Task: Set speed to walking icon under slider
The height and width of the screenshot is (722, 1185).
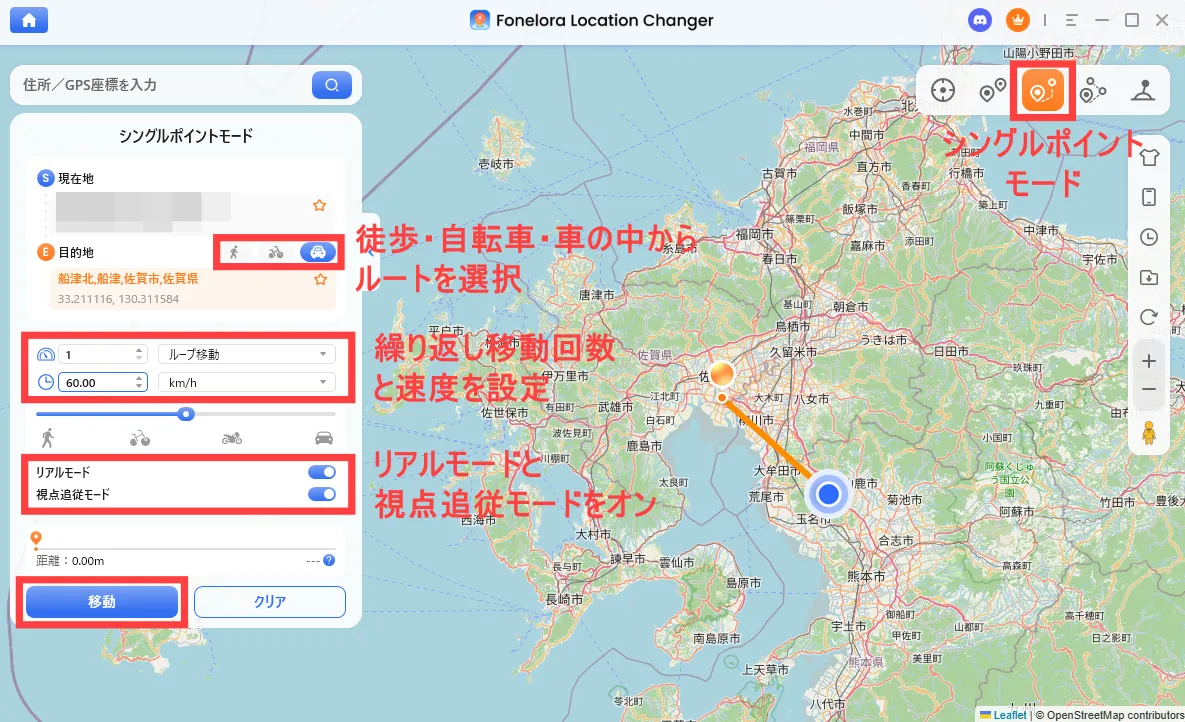Action: point(48,438)
